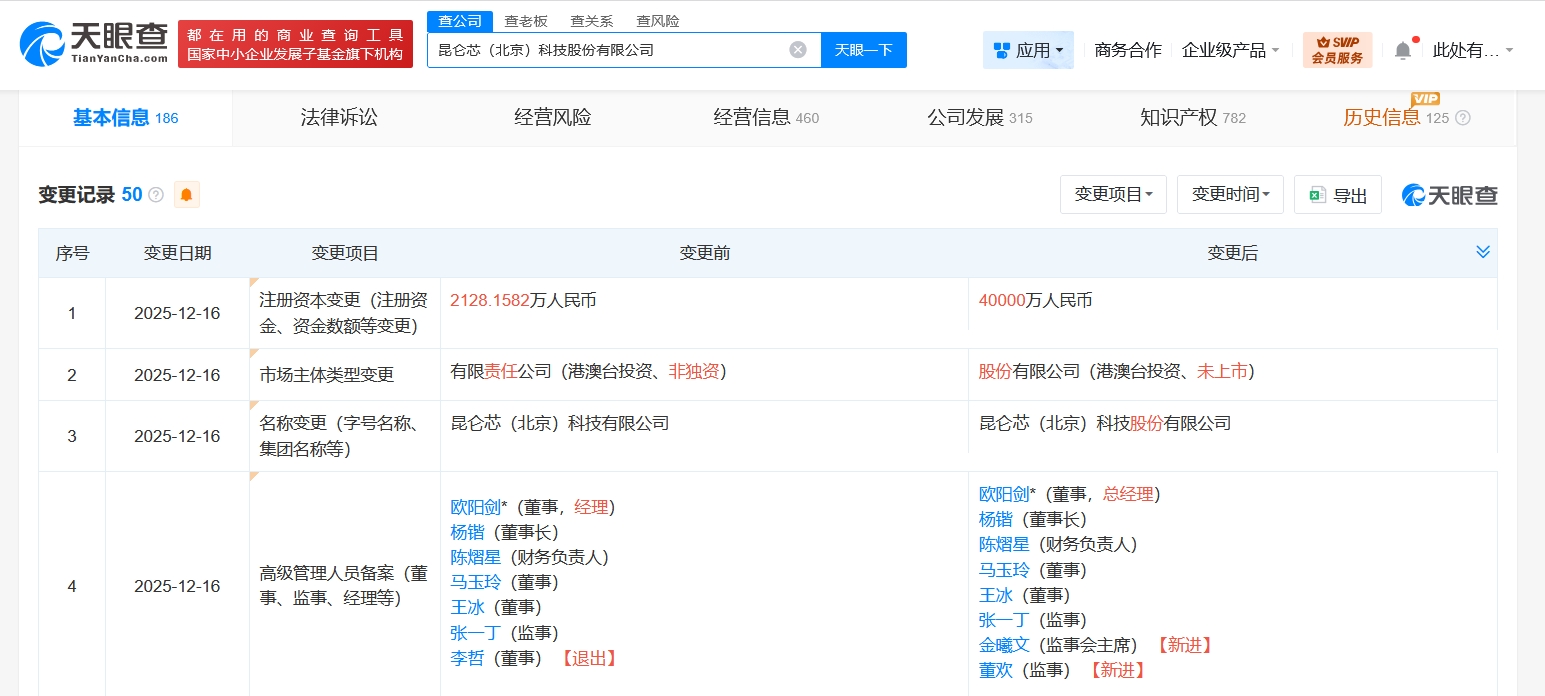
Task: Open the SVIP 会员服务 badge
Action: (x=1337, y=48)
